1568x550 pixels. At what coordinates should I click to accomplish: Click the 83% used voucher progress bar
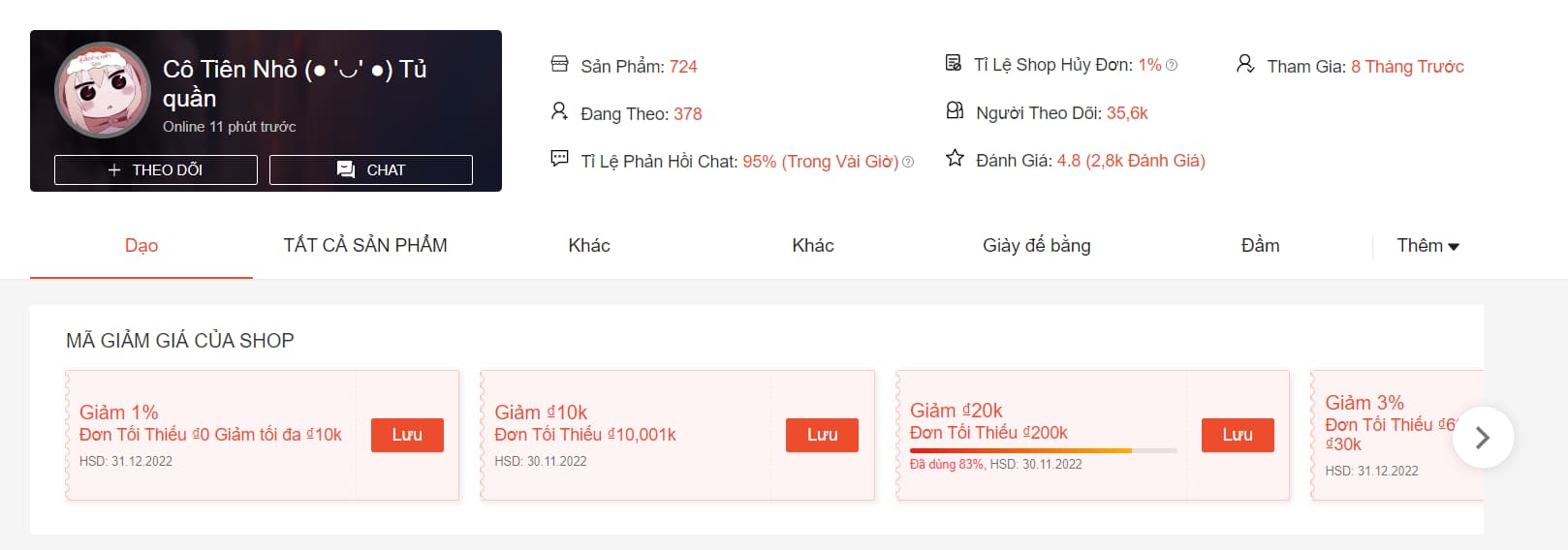coord(1043,451)
